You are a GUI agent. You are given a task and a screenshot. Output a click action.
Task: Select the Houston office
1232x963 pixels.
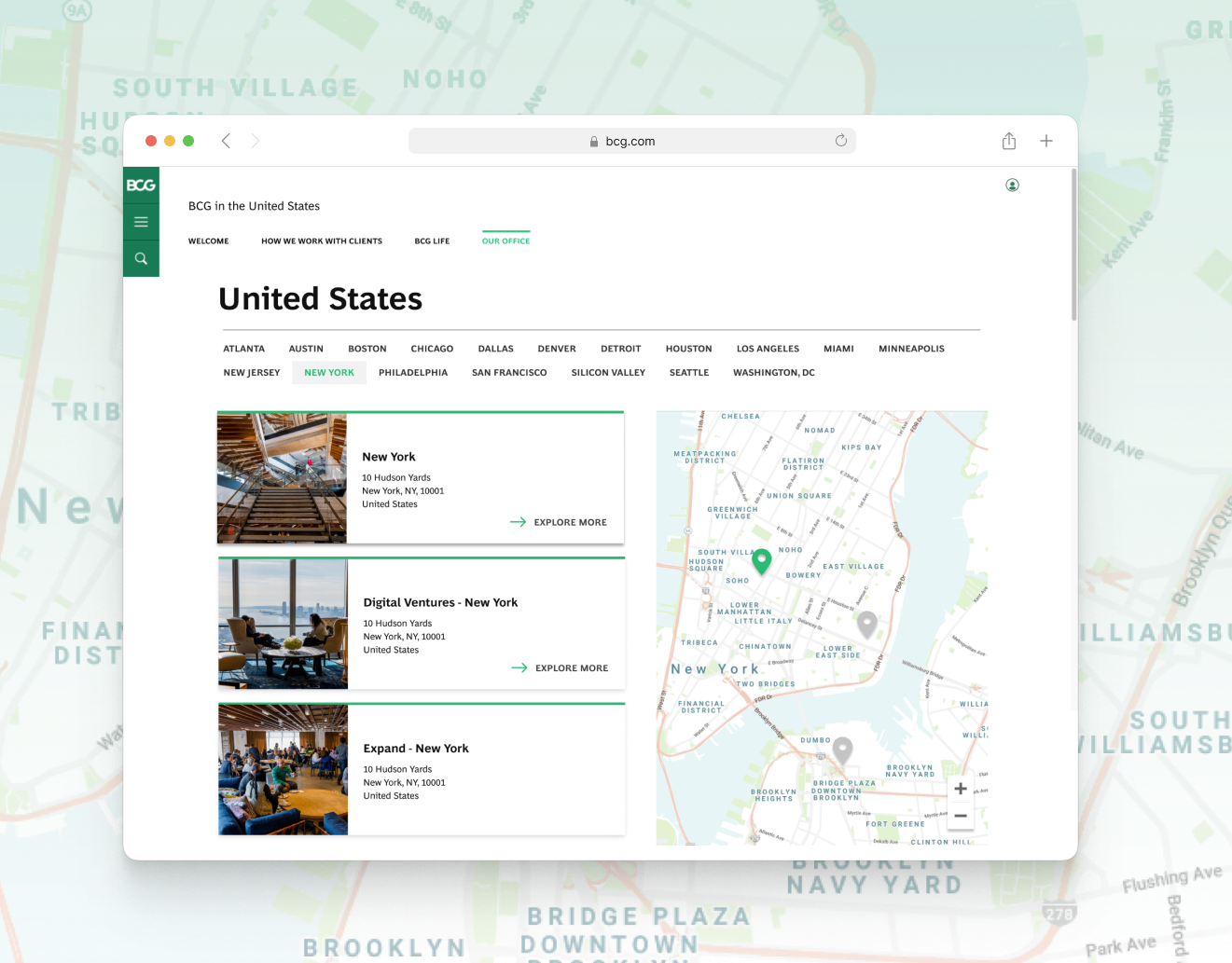[x=689, y=349]
